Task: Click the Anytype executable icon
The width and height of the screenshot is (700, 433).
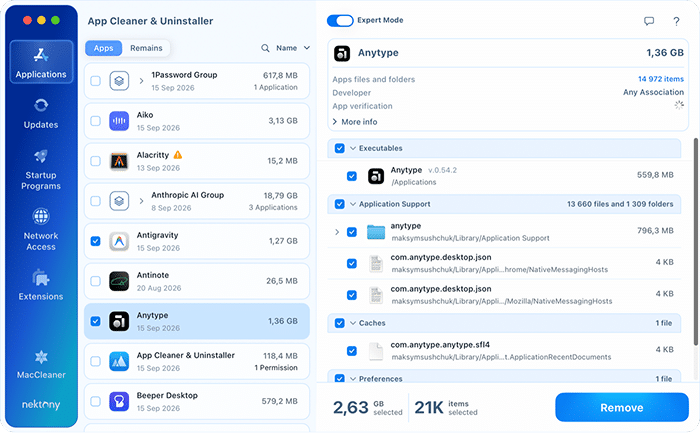Action: (x=376, y=176)
